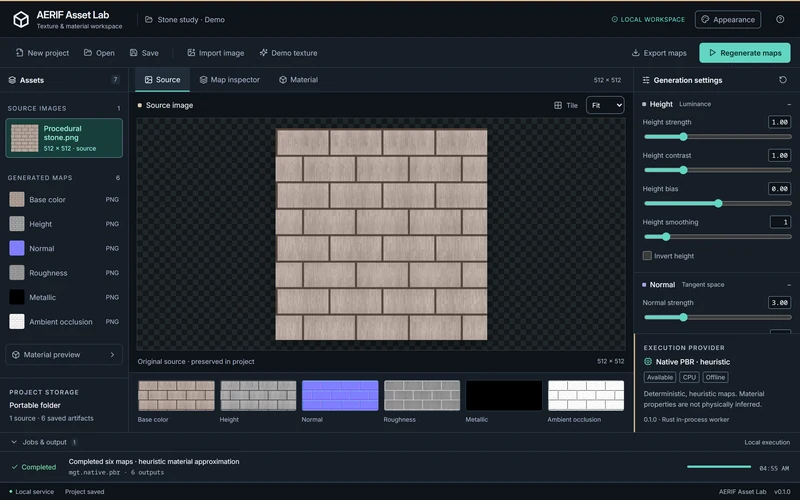Click the Height smoothing value field
This screenshot has width=800, height=500.
click(x=780, y=222)
